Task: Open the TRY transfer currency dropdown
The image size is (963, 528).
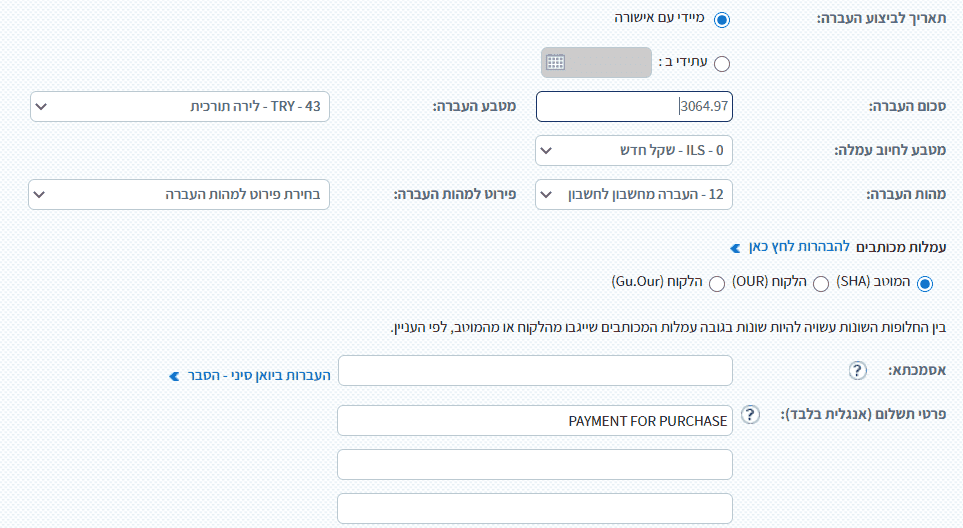Action: (x=180, y=105)
